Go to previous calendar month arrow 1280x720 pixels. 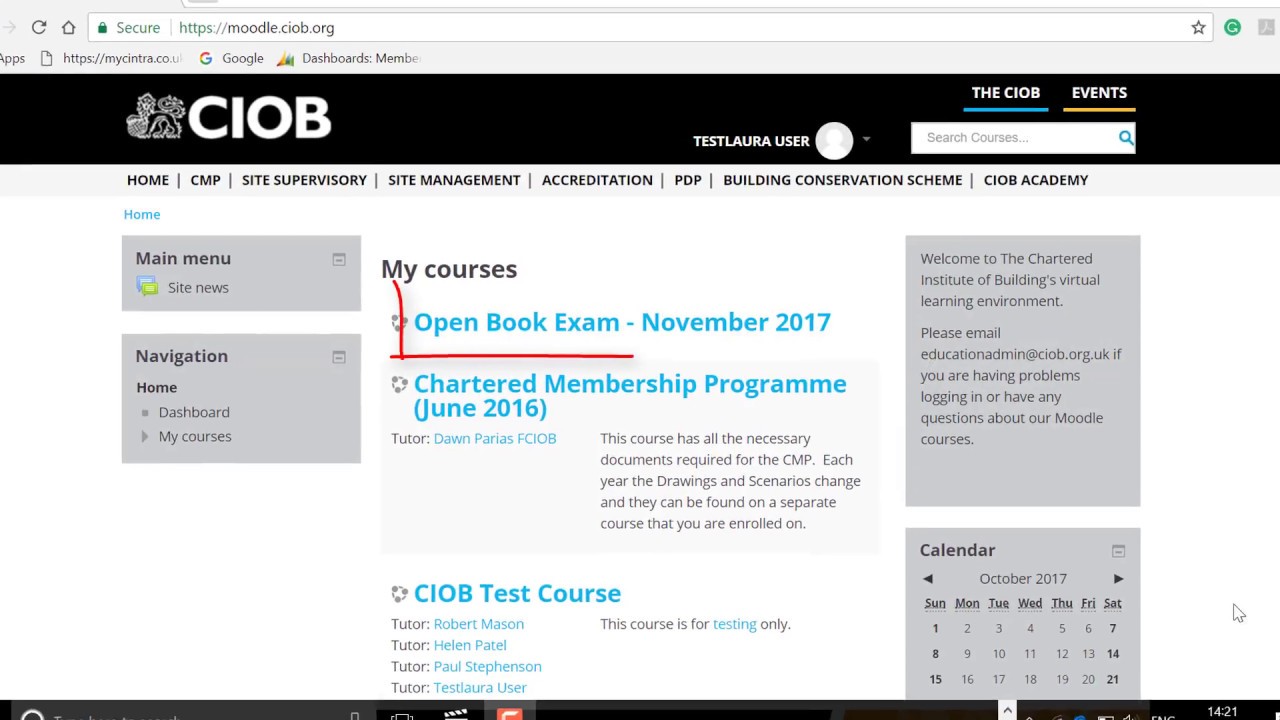928,579
